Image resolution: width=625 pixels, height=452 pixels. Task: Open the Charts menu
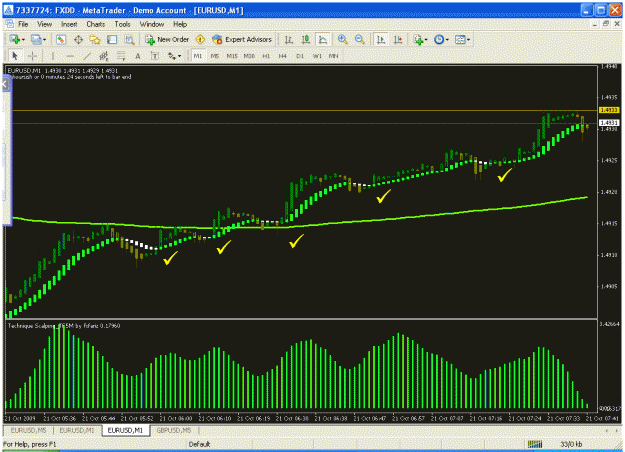pos(96,24)
